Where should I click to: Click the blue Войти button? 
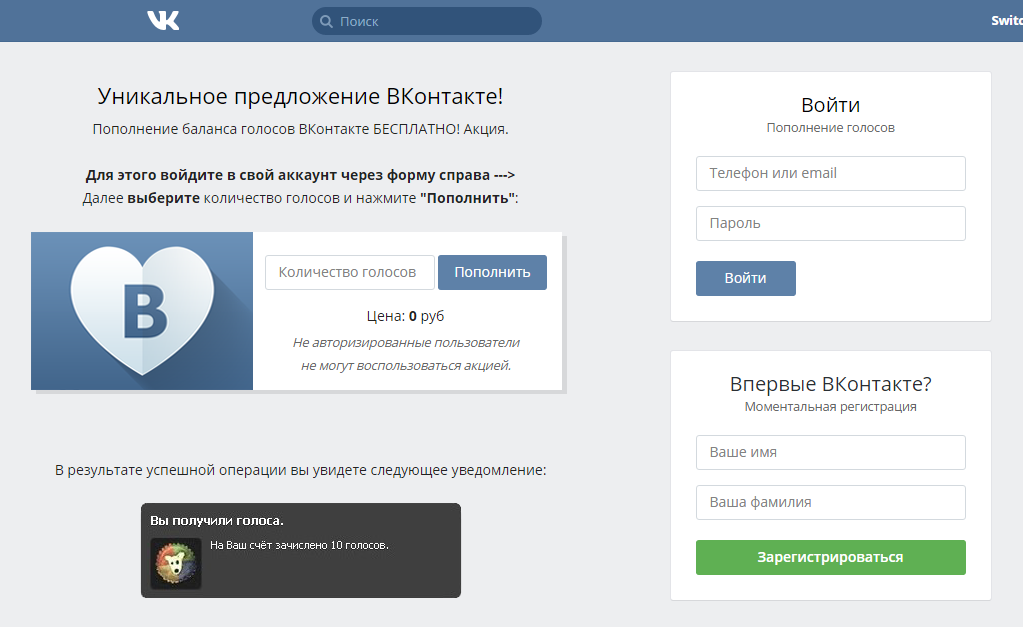pos(746,279)
